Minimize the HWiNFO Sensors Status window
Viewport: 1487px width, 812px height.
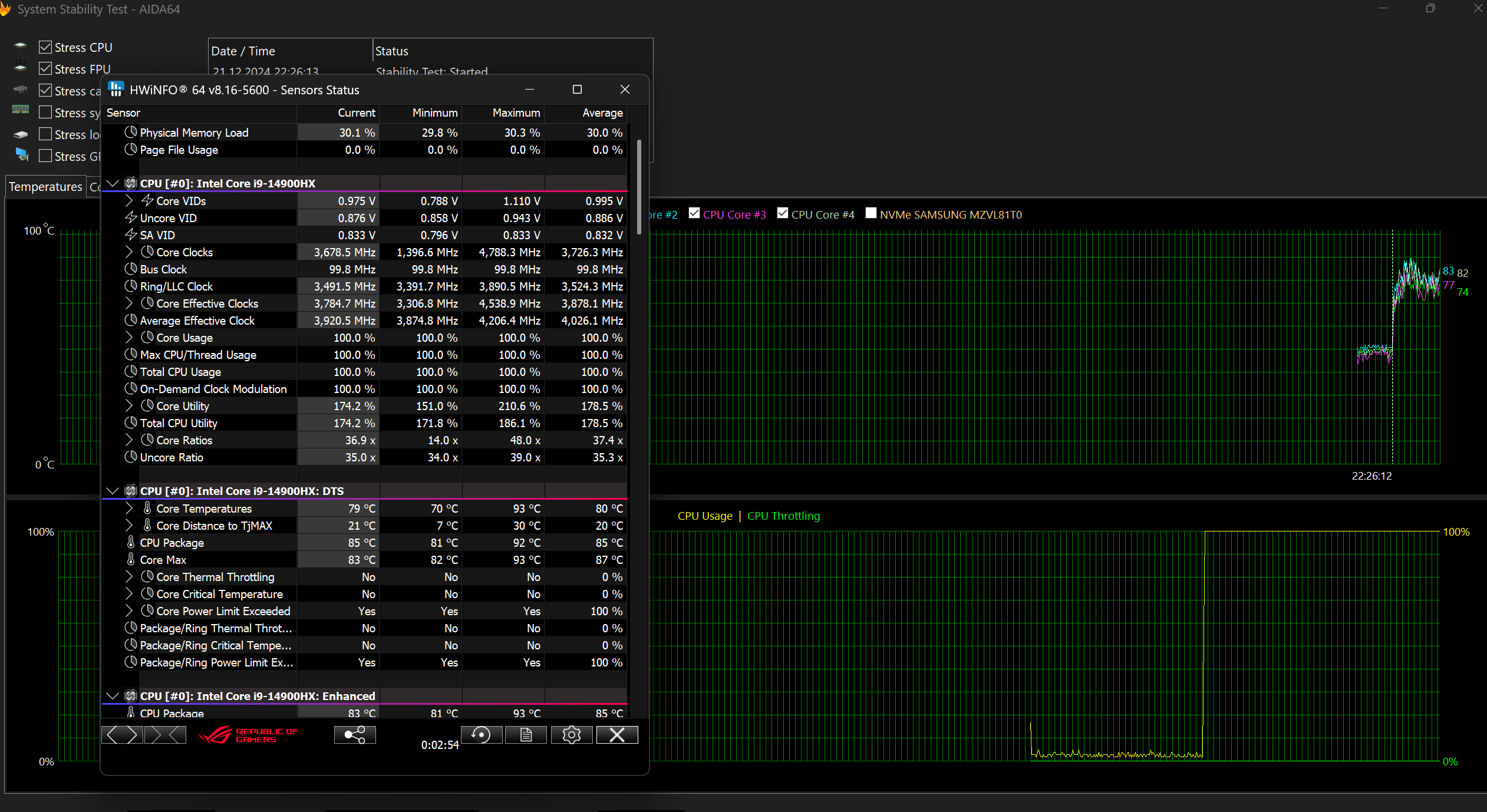coord(529,89)
